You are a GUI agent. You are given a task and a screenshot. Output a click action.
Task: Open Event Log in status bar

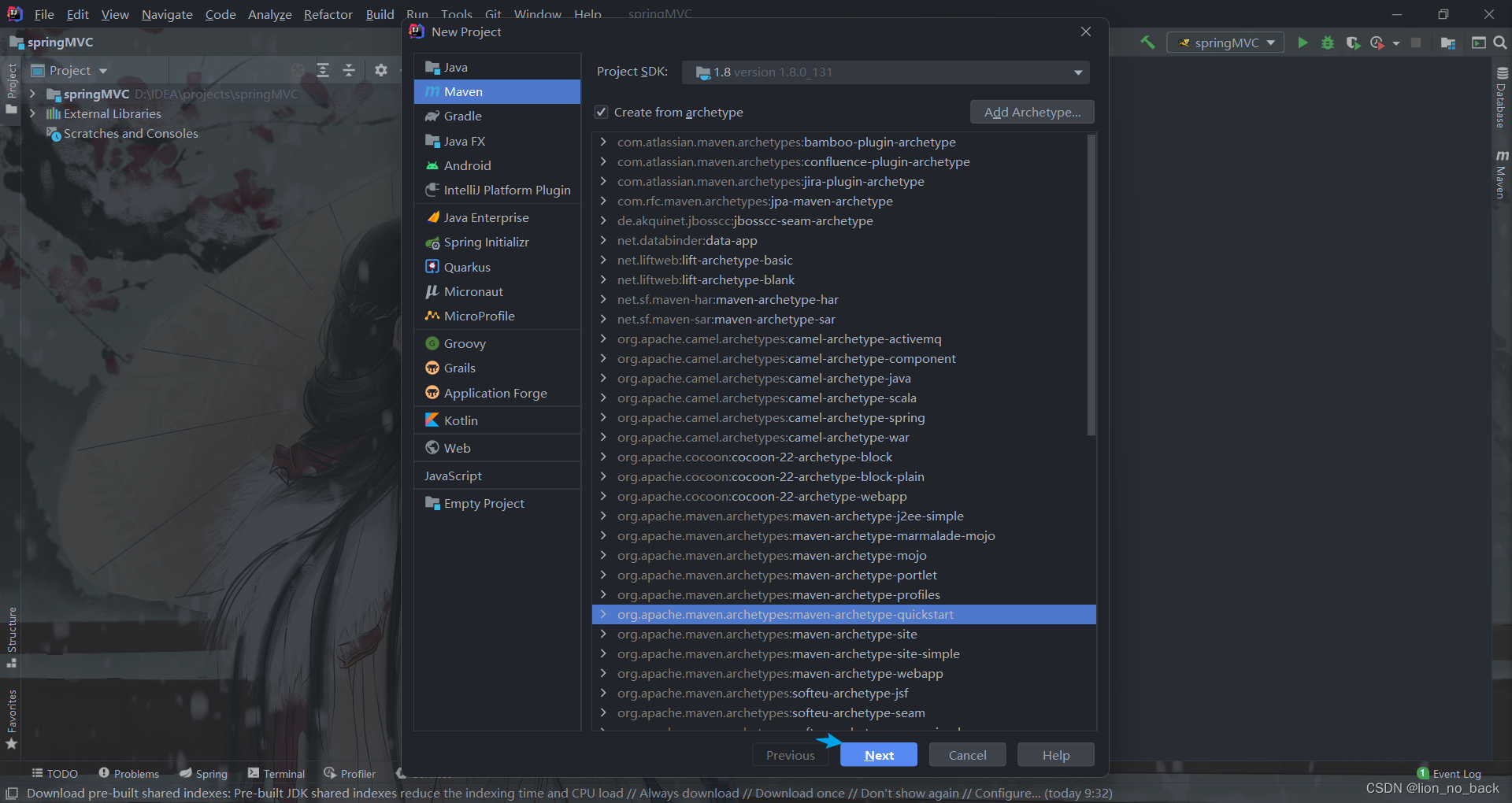[x=1450, y=774]
